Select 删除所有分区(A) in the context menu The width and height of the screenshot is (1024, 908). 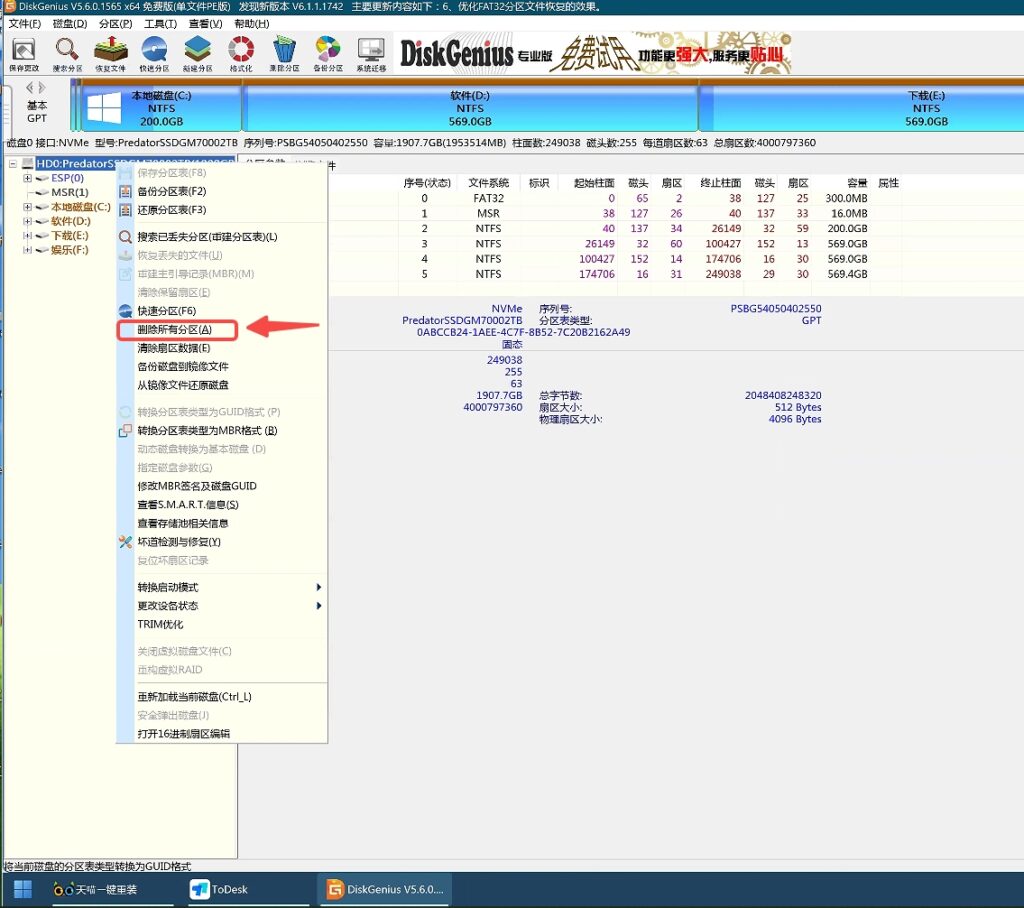coord(174,329)
